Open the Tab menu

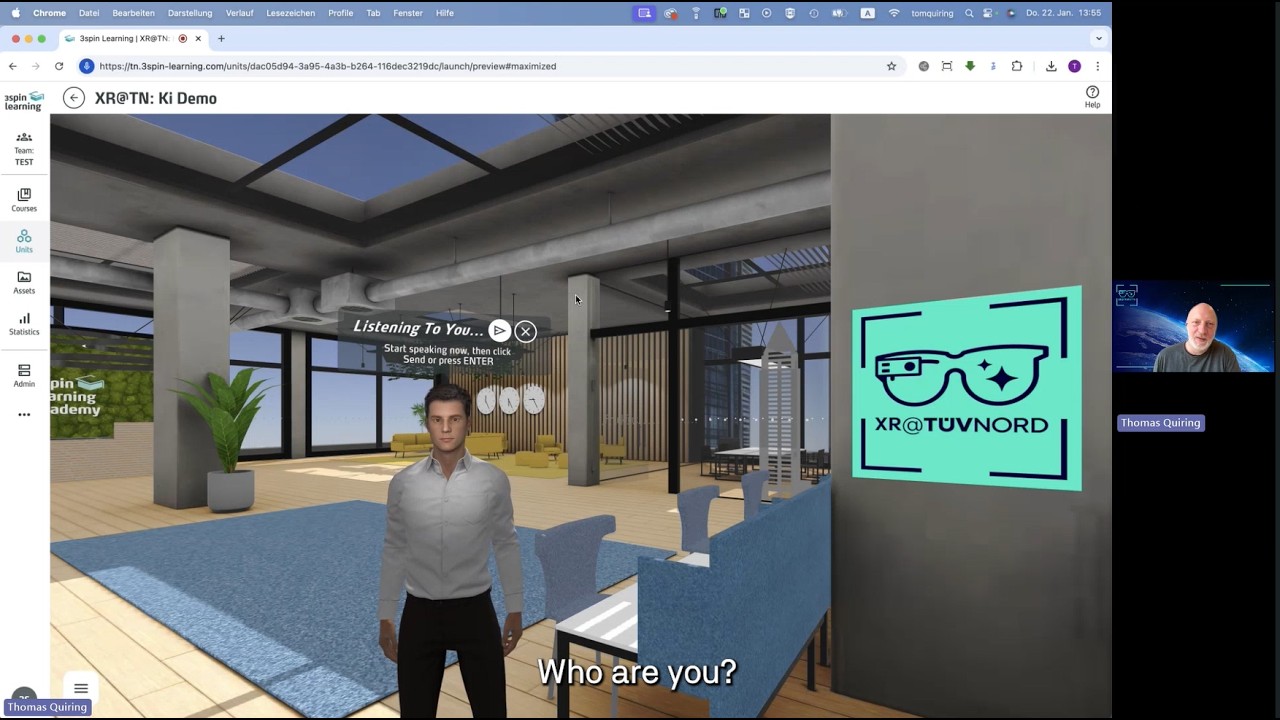pyautogui.click(x=373, y=13)
